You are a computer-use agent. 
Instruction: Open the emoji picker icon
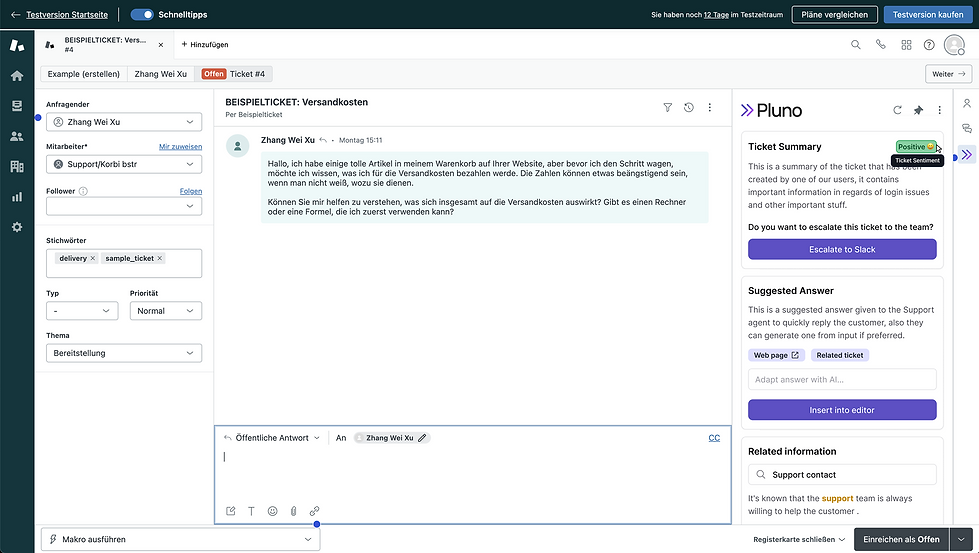(x=272, y=511)
